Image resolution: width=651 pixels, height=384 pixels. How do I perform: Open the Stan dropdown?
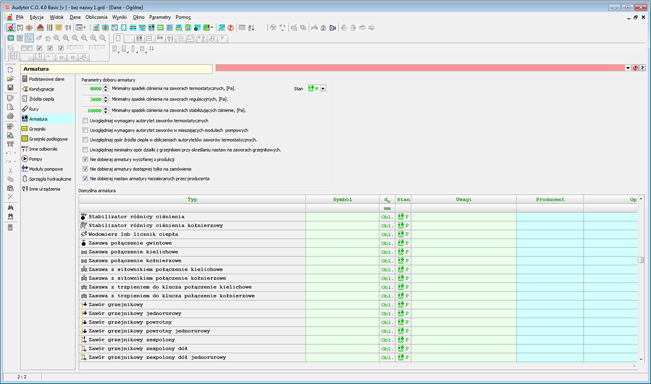click(x=323, y=88)
